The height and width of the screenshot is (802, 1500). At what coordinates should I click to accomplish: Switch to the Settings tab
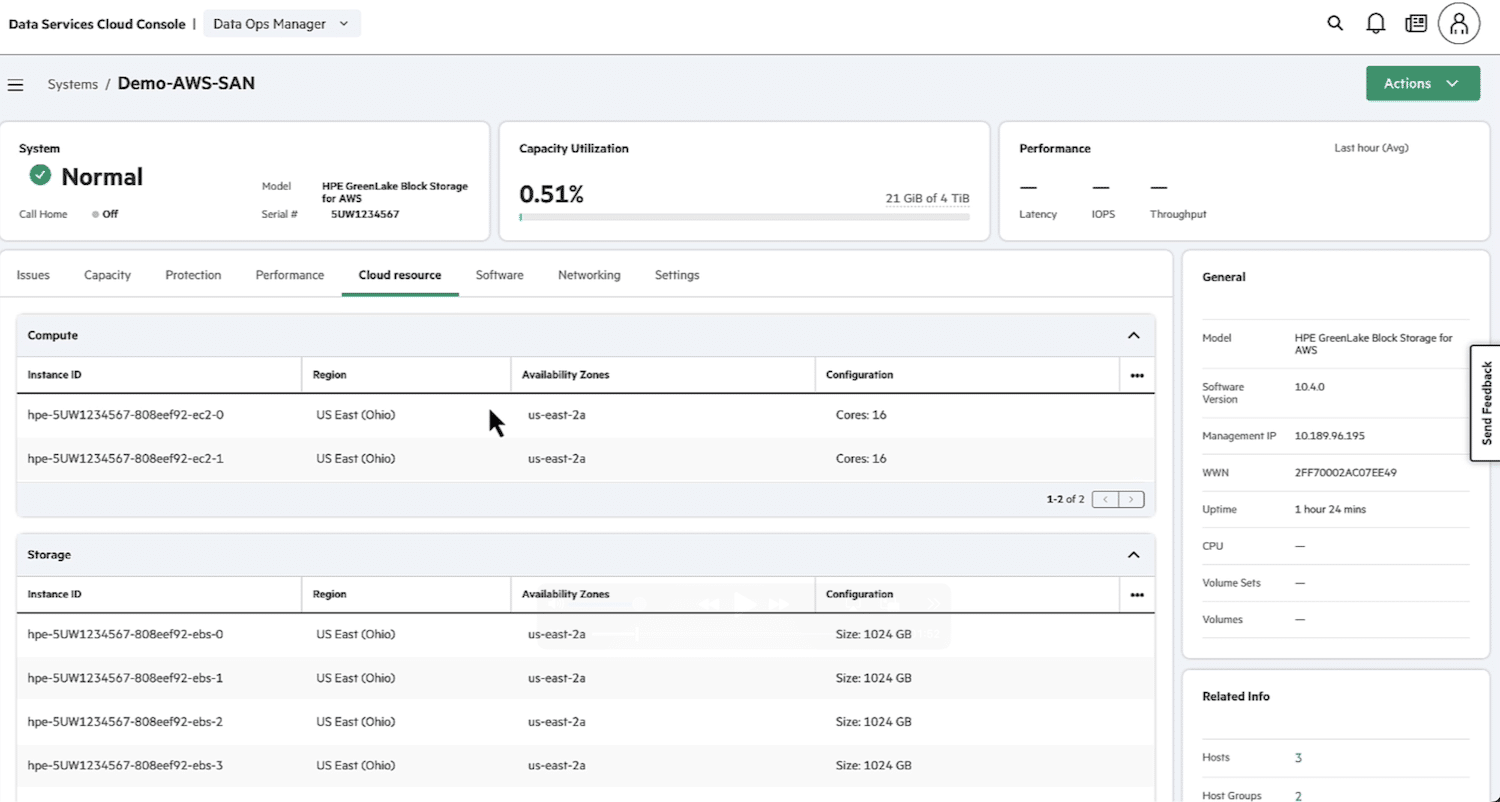[677, 275]
